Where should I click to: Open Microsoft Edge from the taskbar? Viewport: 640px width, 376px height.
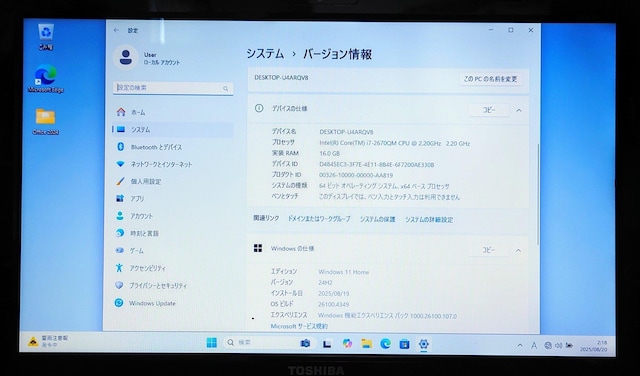pyautogui.click(x=386, y=344)
